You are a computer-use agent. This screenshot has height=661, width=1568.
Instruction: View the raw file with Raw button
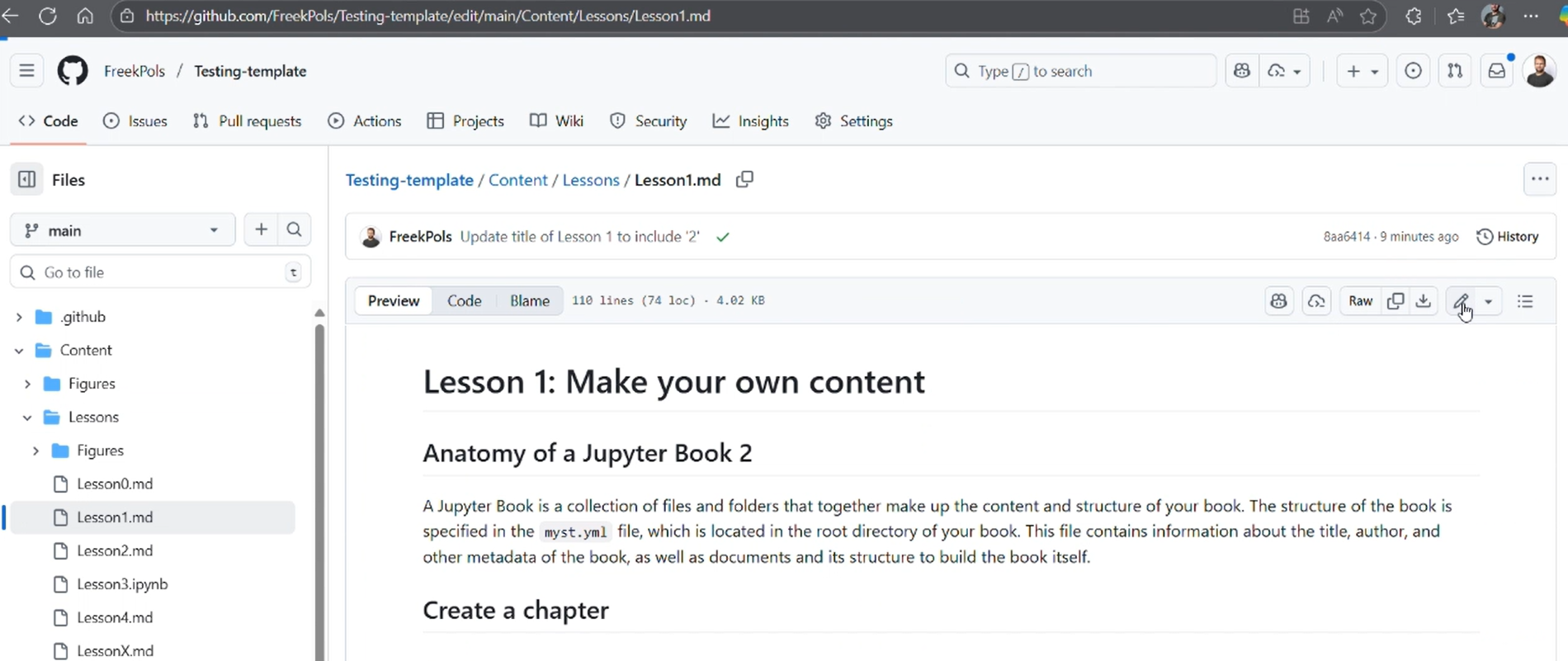coord(1360,301)
